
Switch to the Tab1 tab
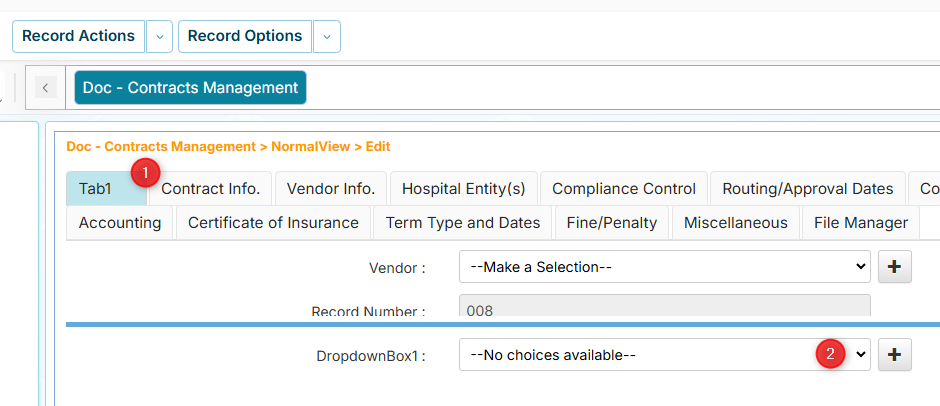pyautogui.click(x=96, y=189)
